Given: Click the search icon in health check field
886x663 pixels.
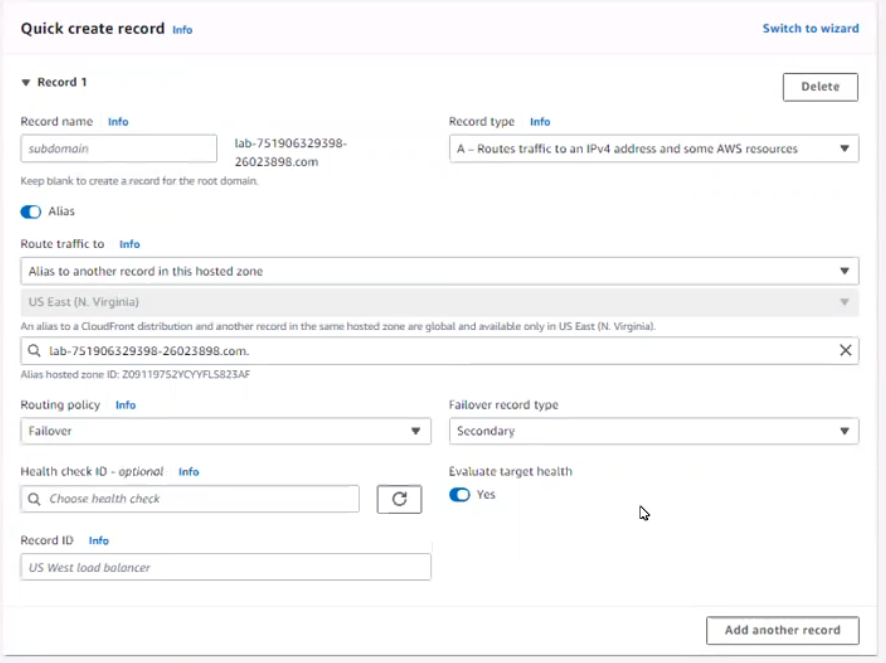Looking at the screenshot, I should (34, 499).
